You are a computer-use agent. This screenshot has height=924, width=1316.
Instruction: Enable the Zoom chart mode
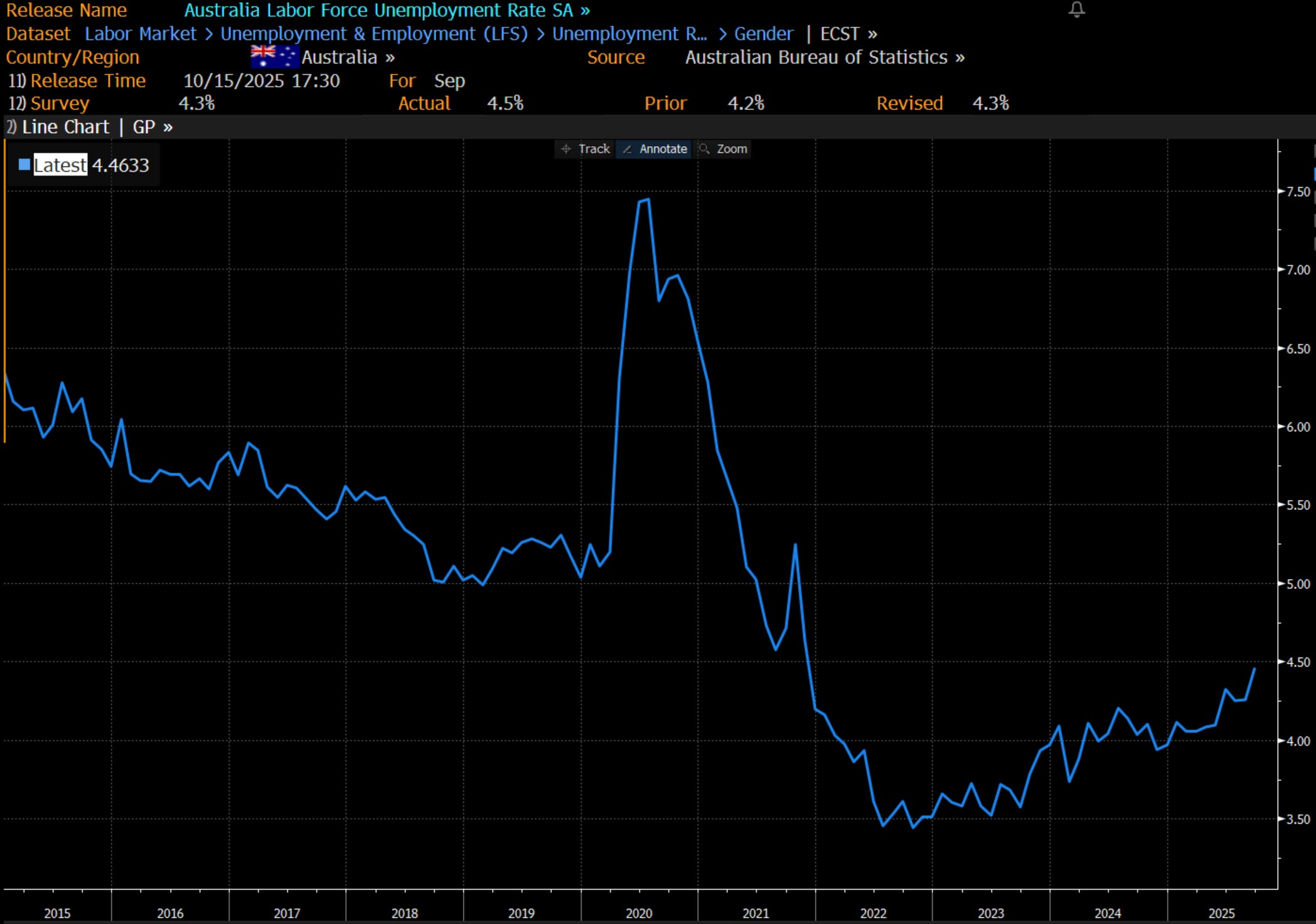coord(731,149)
